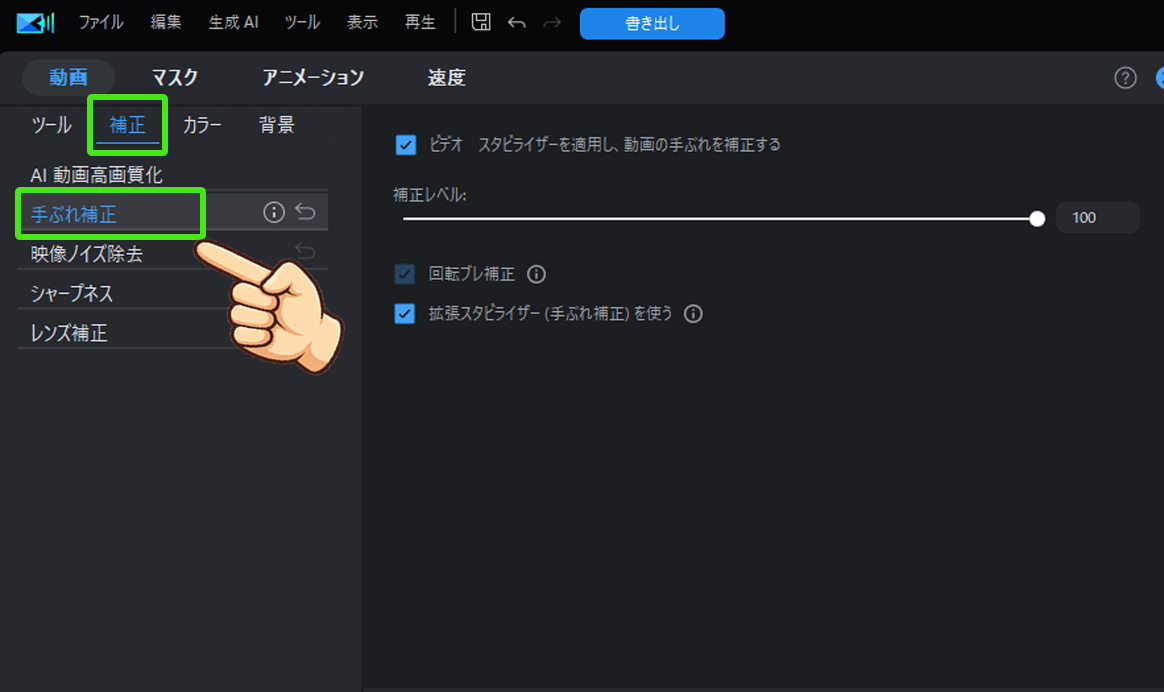Viewport: 1164px width, 692px height.
Task: Click the info icon beside 拡張スタビライザー
Action: [693, 313]
